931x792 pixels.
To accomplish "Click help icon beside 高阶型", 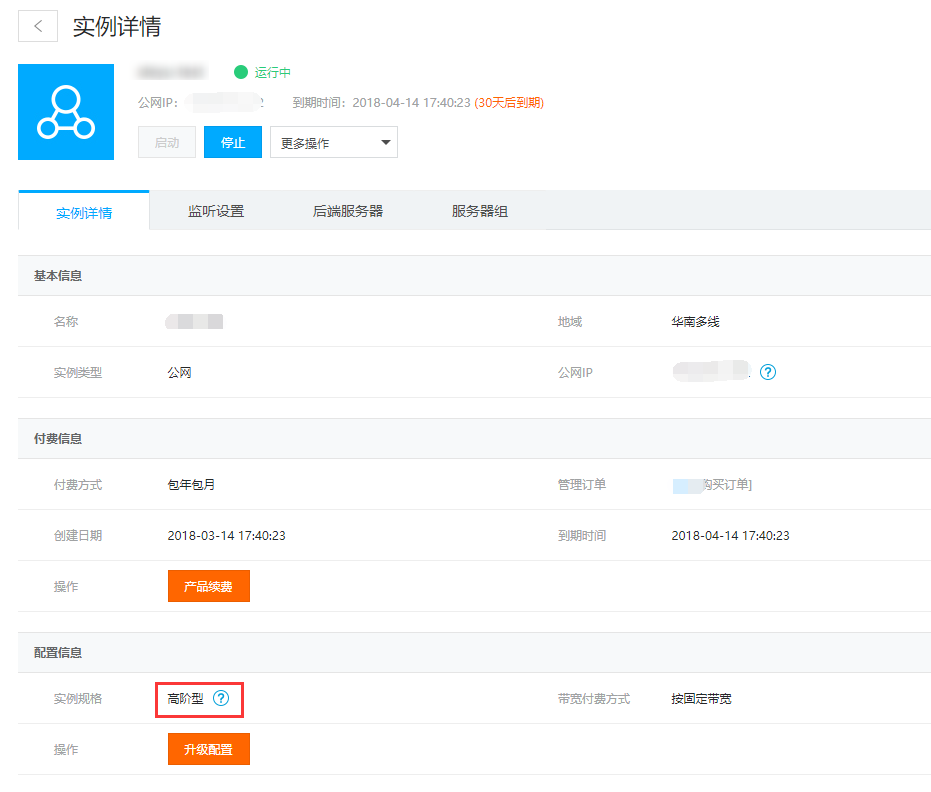I will pos(221,699).
